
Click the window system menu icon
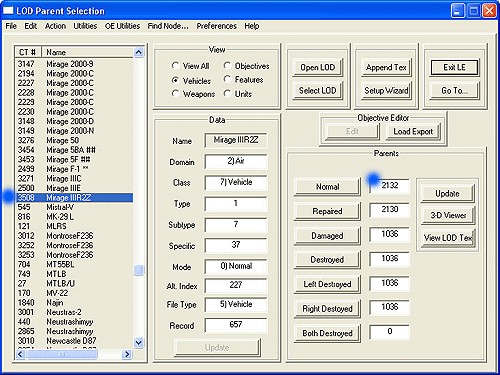pos(8,11)
